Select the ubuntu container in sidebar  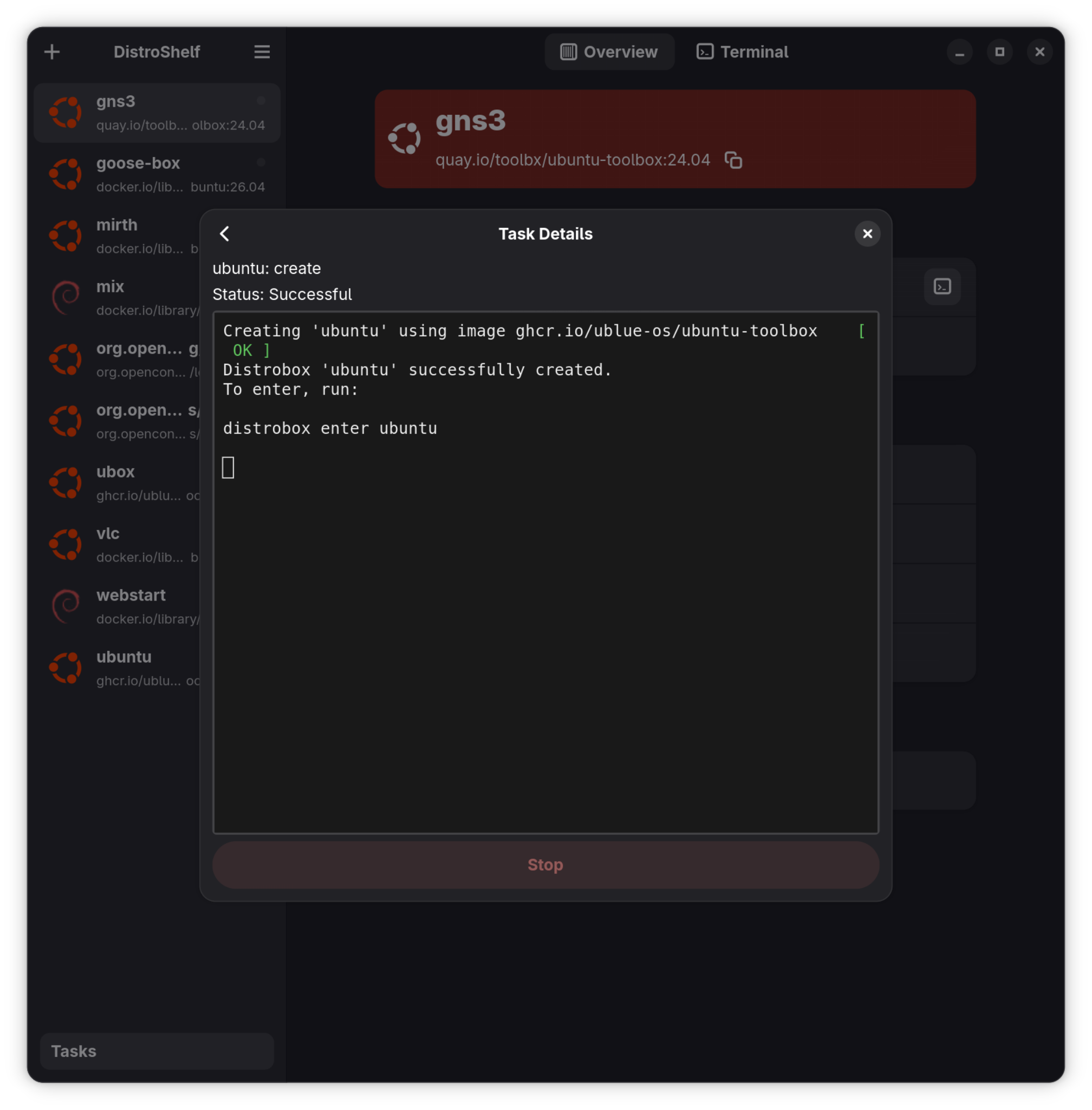coord(118,669)
